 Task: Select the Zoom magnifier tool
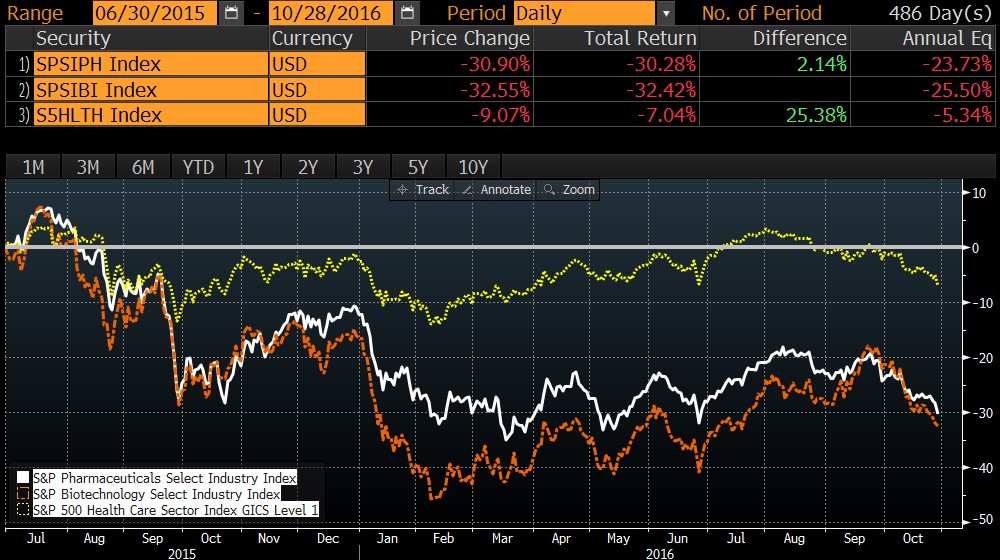click(x=569, y=189)
